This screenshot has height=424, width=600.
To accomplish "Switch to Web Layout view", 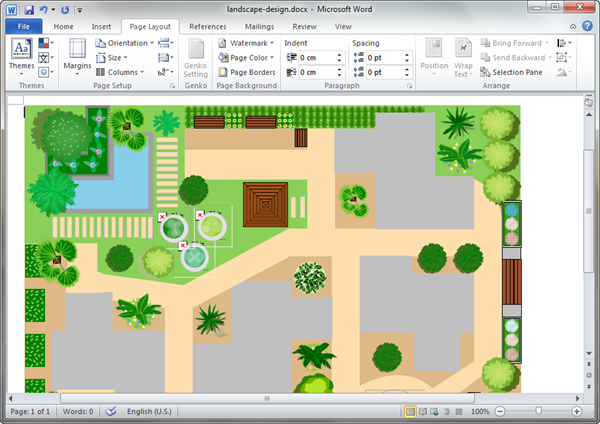I will pyautogui.click(x=434, y=411).
